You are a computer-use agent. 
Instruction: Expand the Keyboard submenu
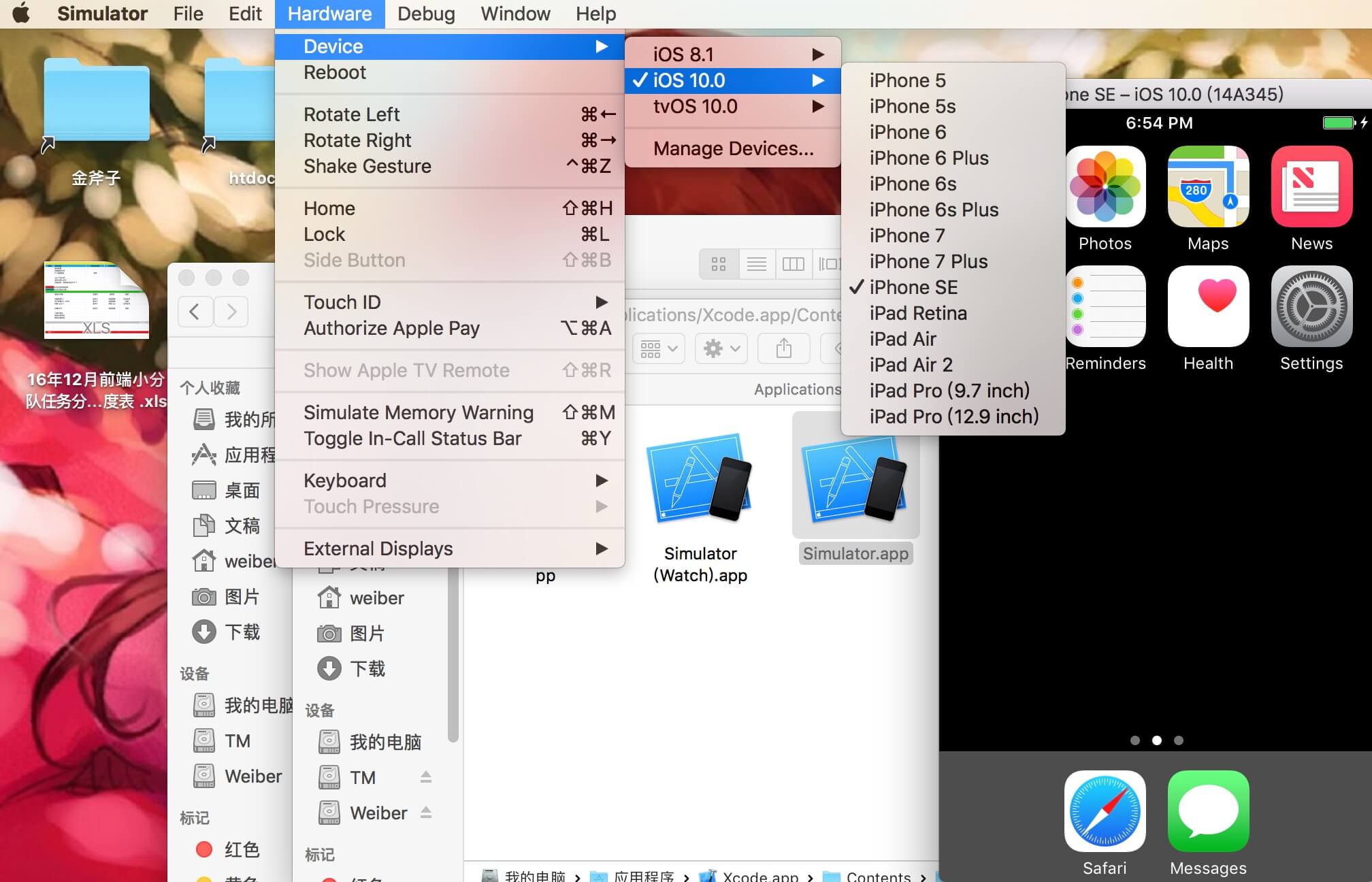[x=450, y=480]
